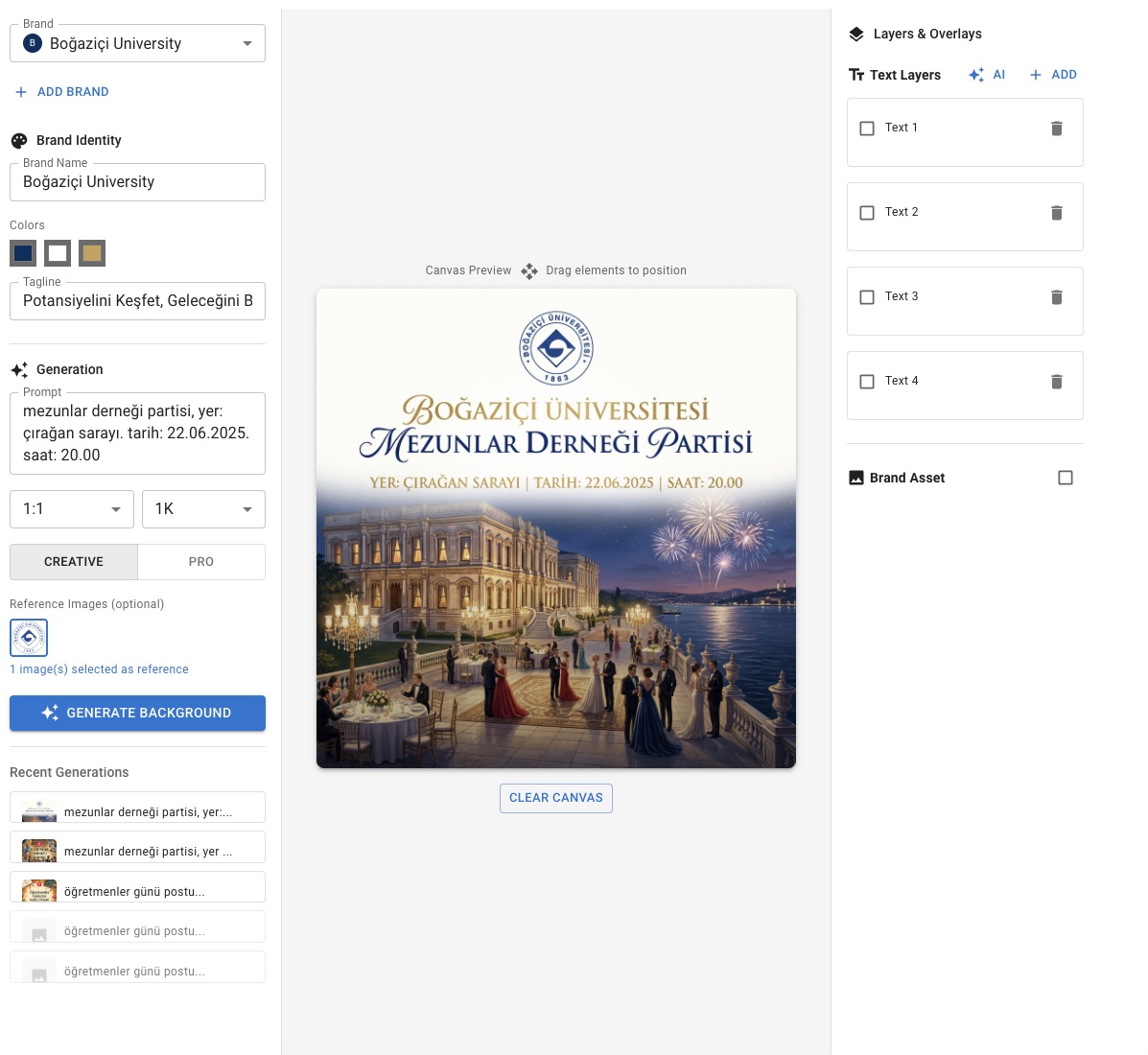This screenshot has width=1148, height=1055.
Task: Delete the Text 3 layer via trash icon
Action: tap(1057, 296)
